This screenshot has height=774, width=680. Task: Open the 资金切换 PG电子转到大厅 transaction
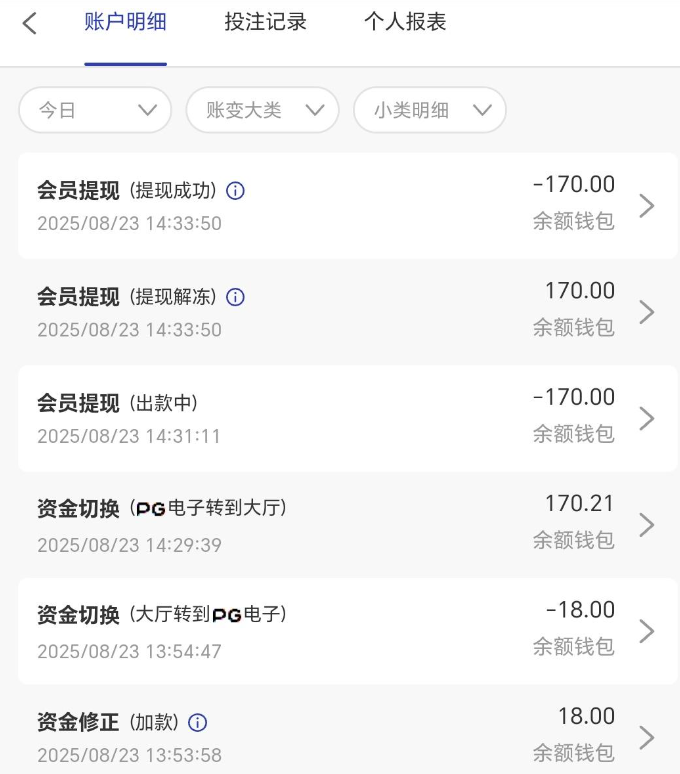point(300,525)
